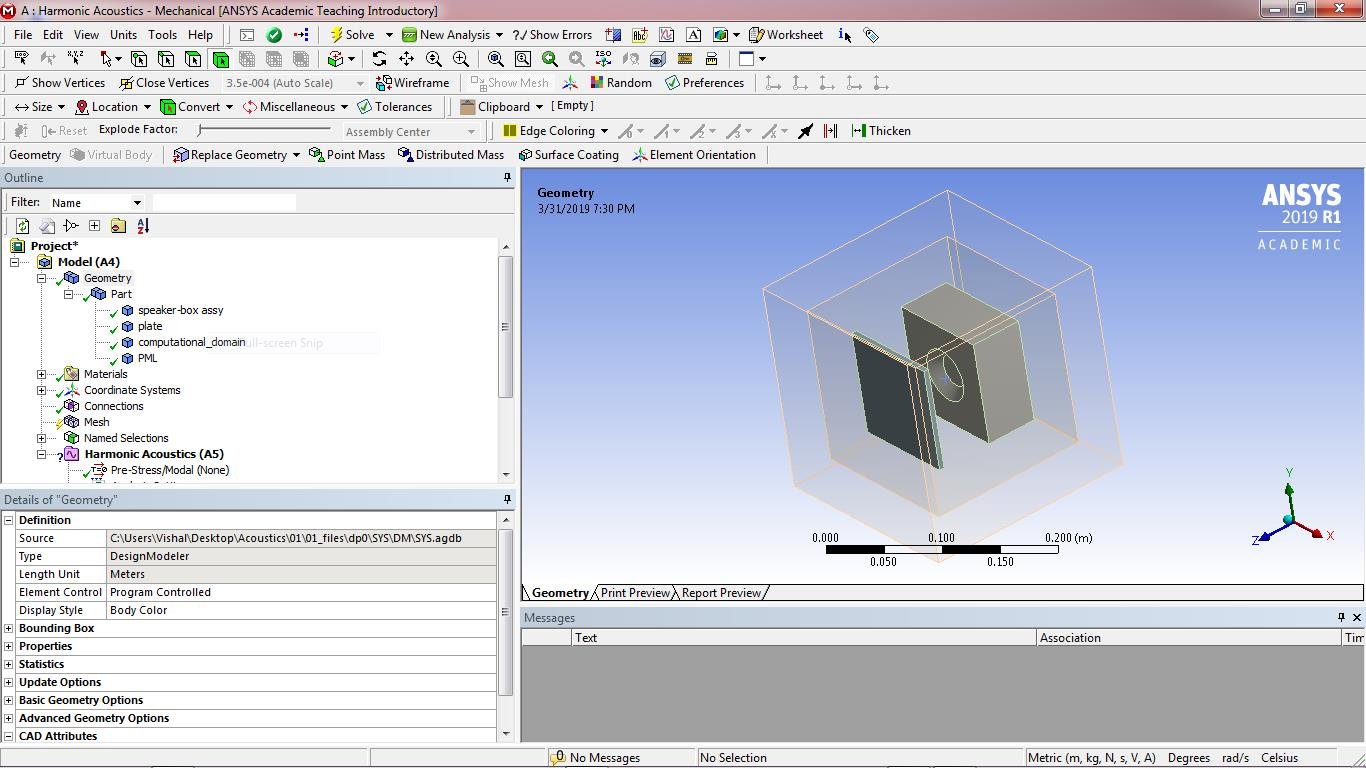This screenshot has height=768, width=1366.
Task: Select the Face selection filter icon
Action: click(x=193, y=59)
